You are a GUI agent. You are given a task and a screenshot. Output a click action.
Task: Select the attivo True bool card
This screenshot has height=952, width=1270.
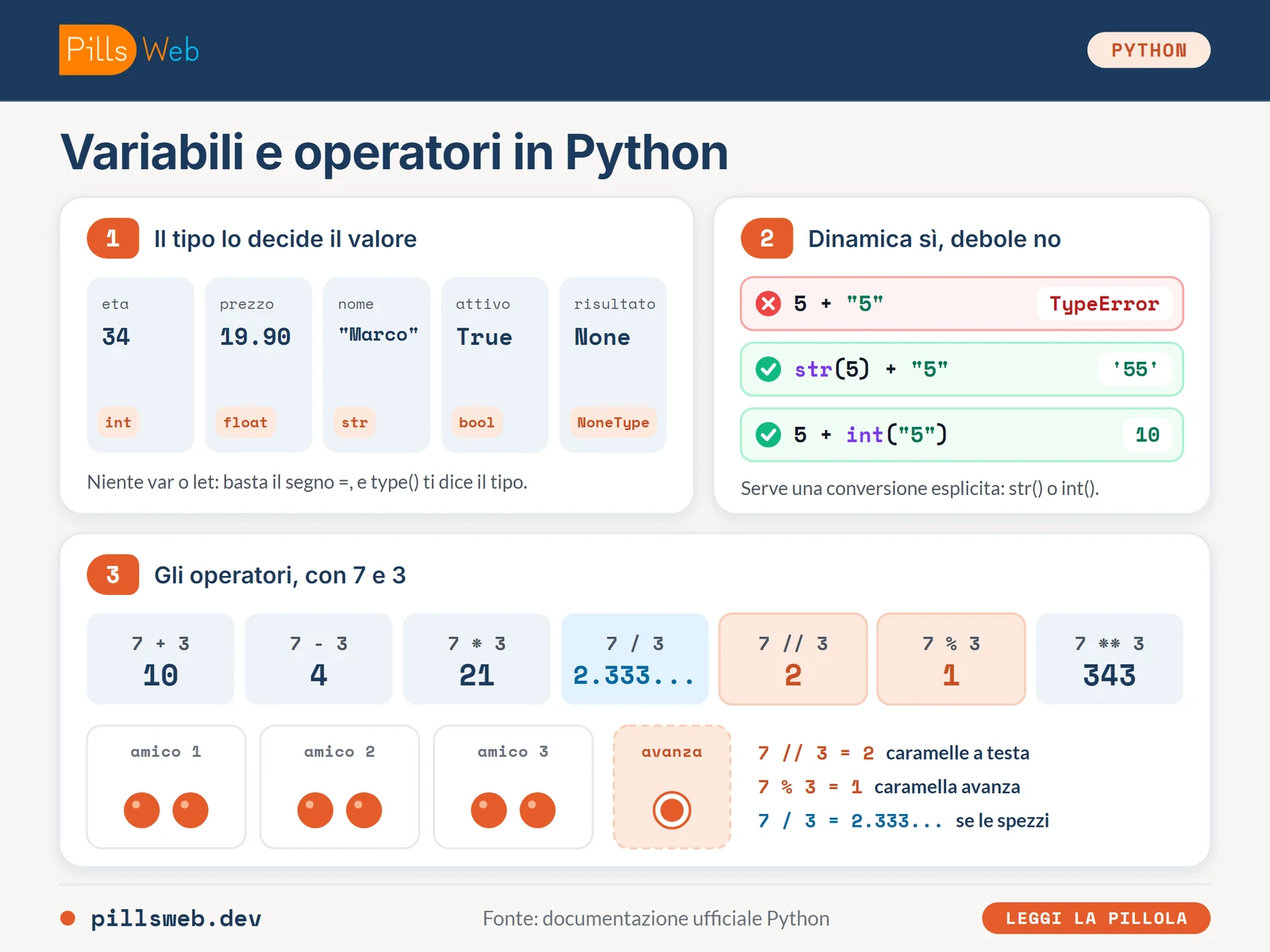[x=495, y=365]
